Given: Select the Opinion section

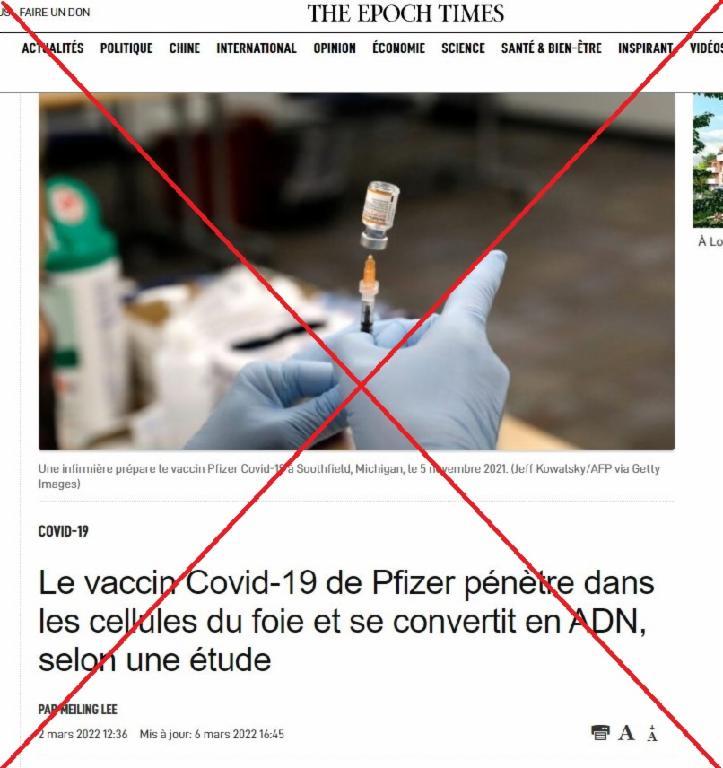Looking at the screenshot, I should (335, 48).
